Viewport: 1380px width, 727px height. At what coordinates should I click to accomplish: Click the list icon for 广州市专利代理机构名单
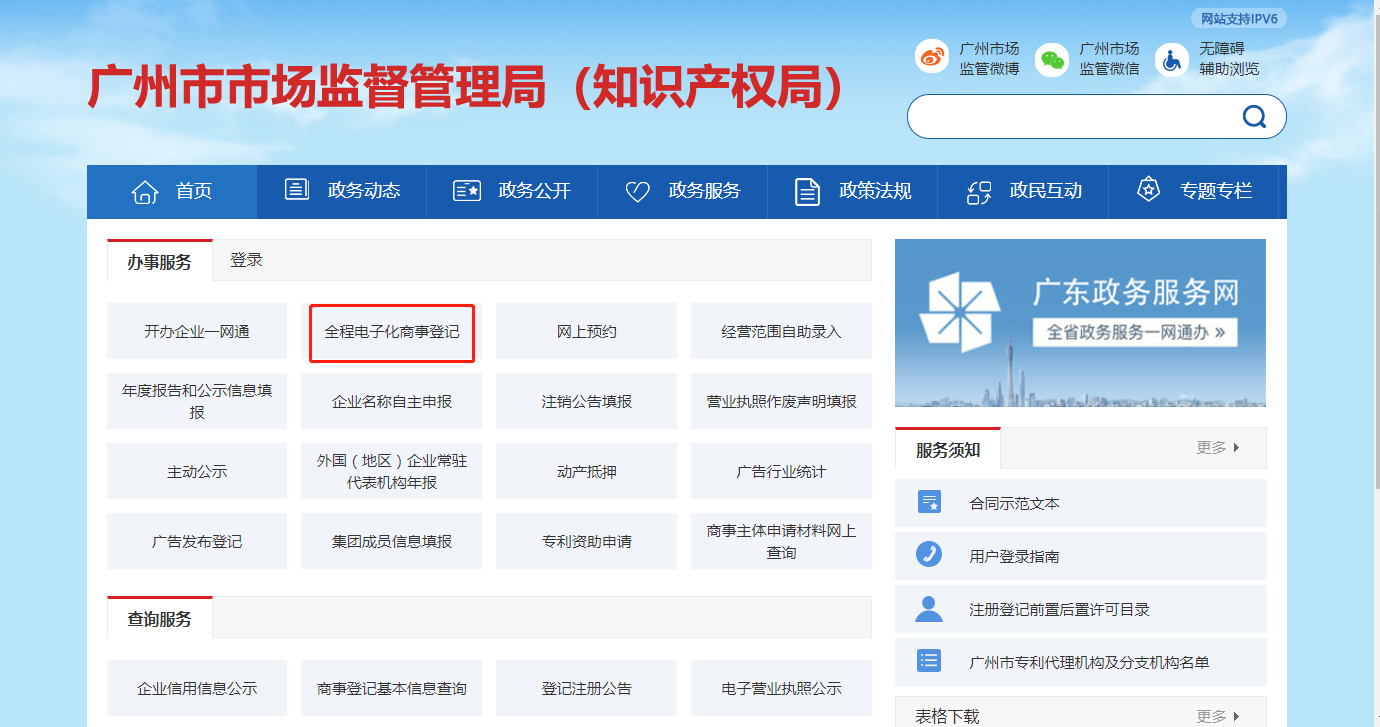pos(929,661)
